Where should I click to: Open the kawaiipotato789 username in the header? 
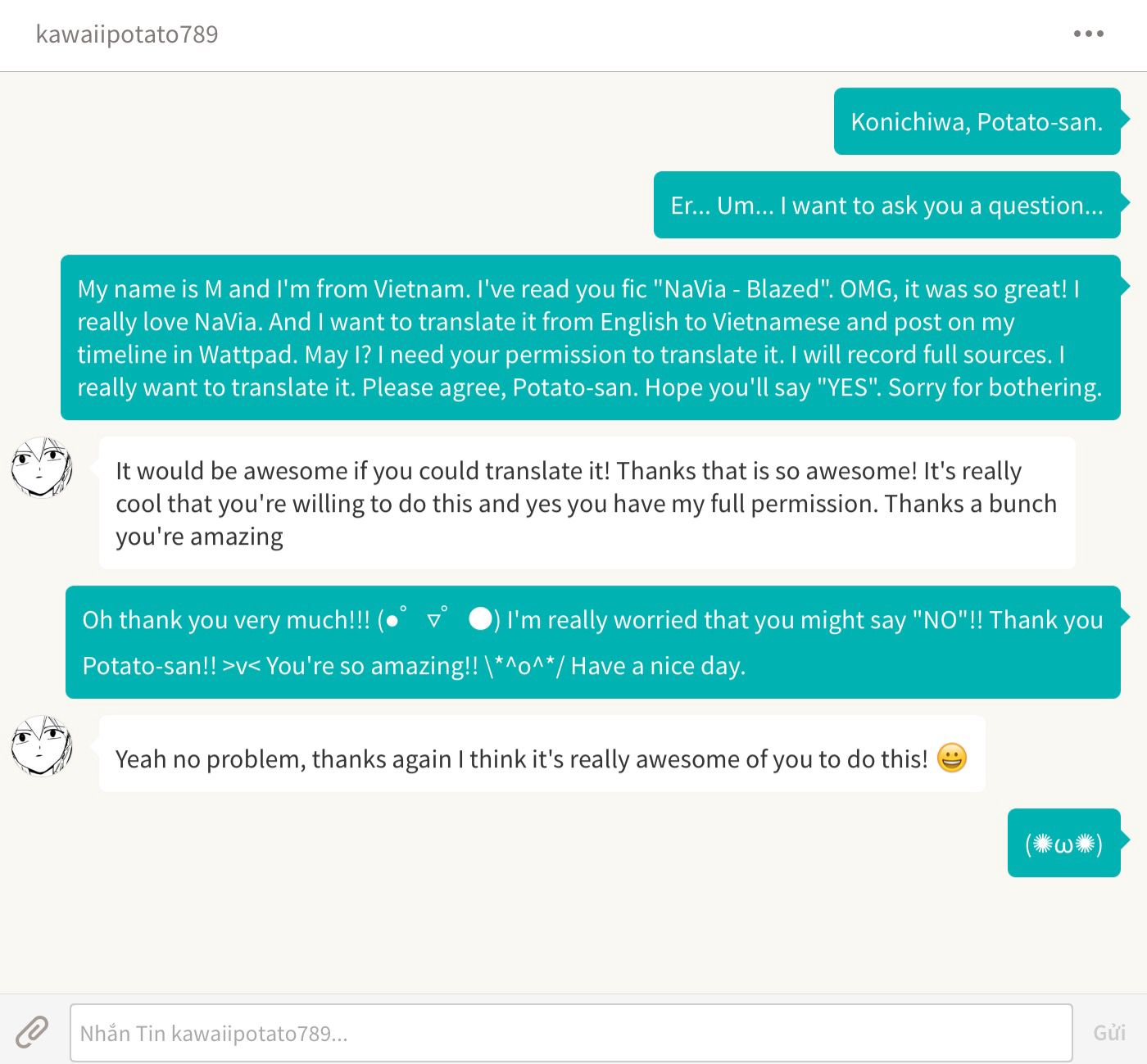click(x=127, y=34)
